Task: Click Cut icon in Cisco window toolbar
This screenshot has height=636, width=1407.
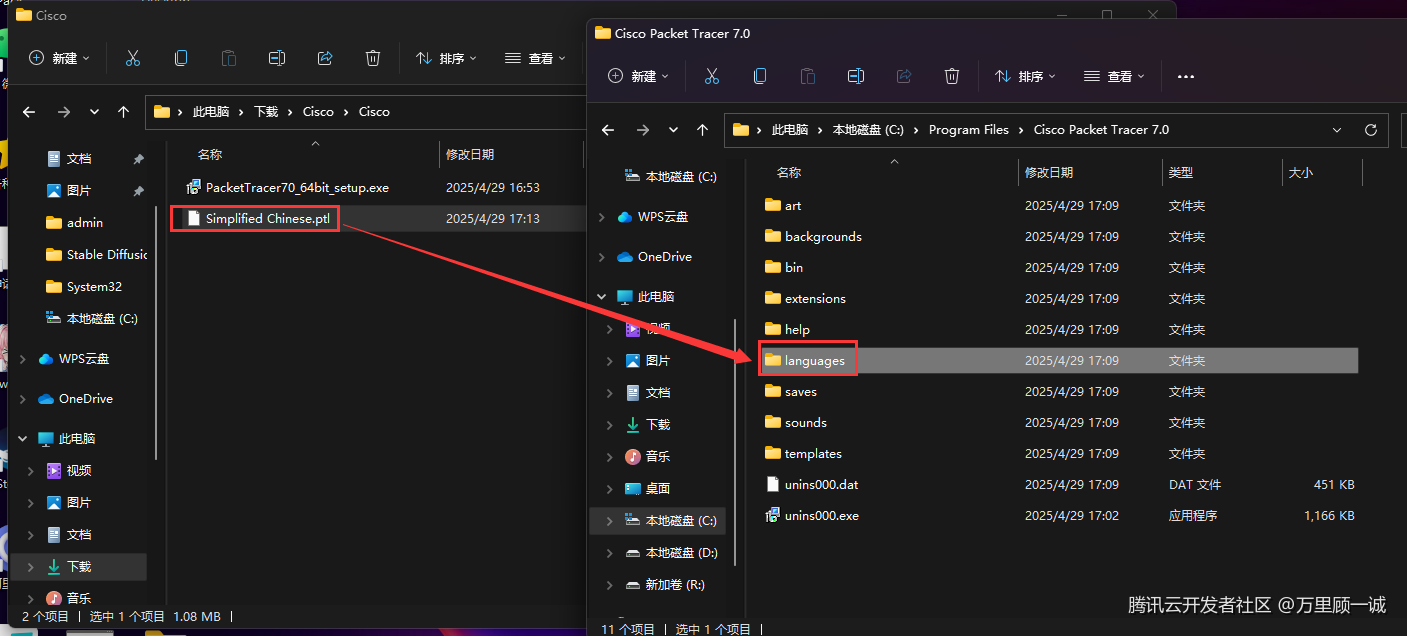Action: click(133, 58)
